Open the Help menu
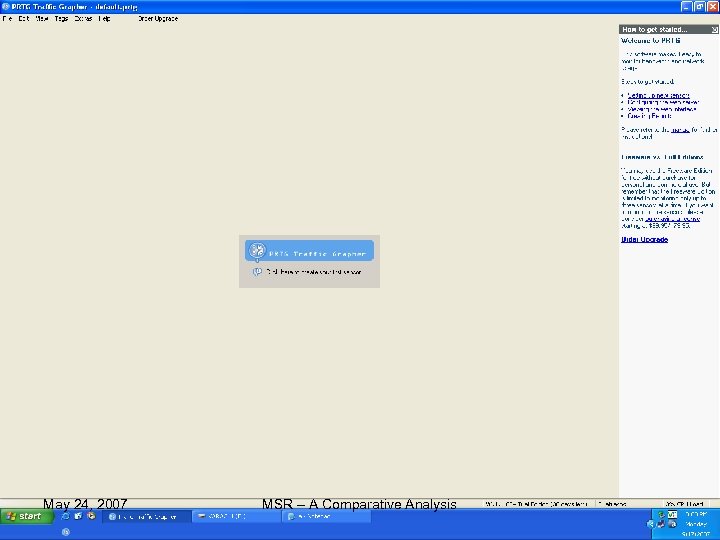This screenshot has height=540, width=720. click(104, 19)
